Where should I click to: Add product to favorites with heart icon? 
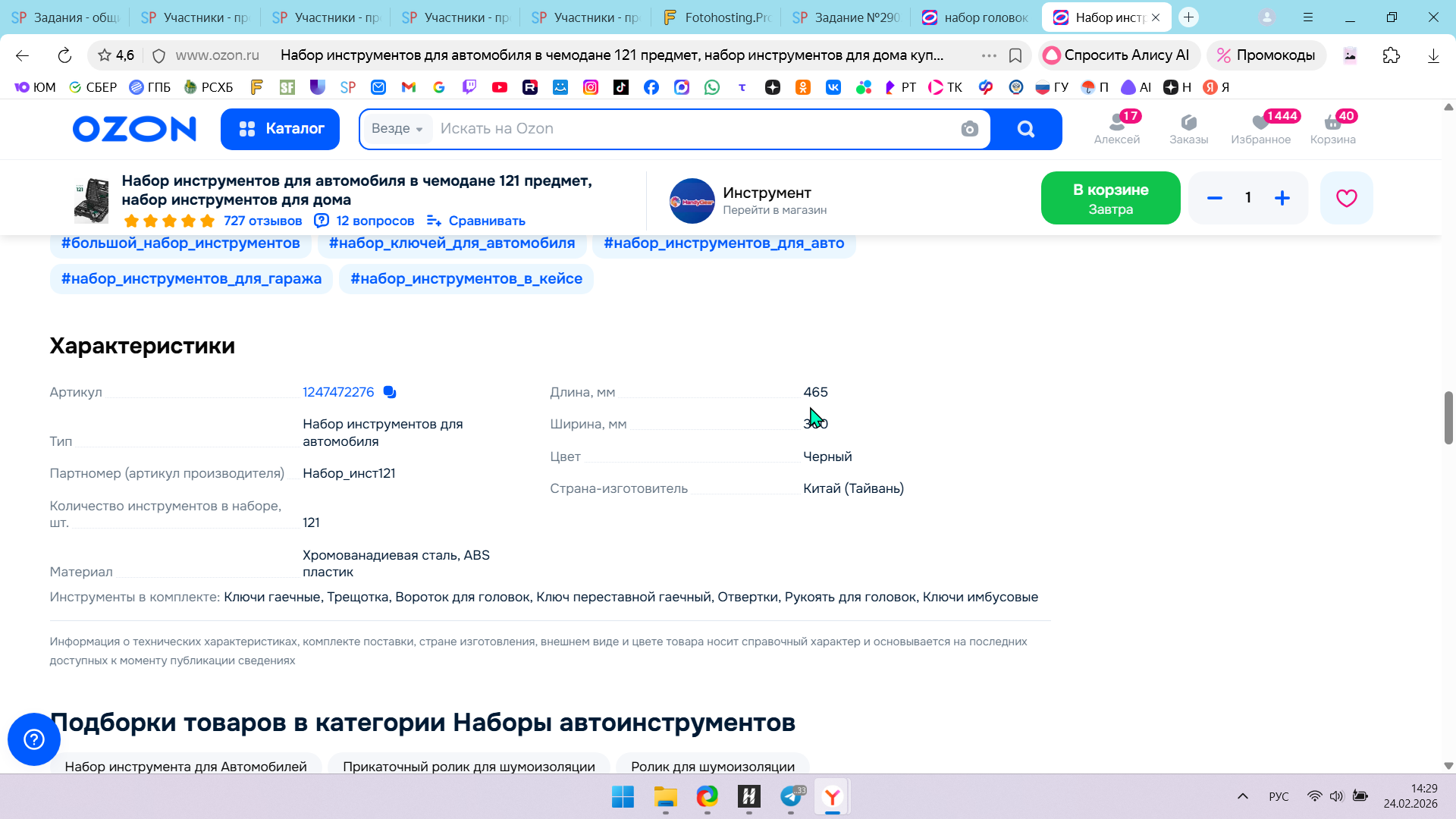point(1346,198)
